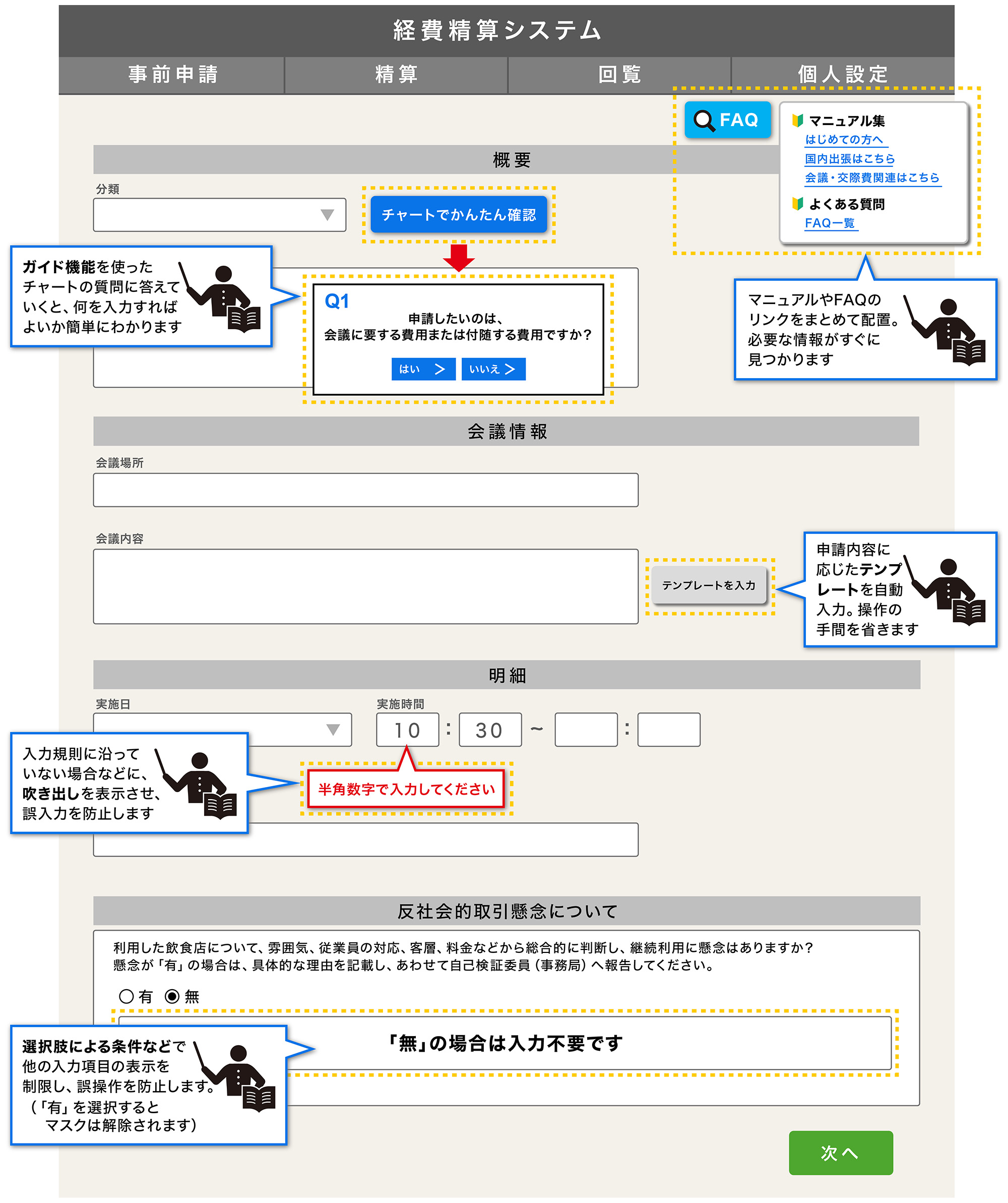Click the green 次へ button
The width and height of the screenshot is (1008, 1203).
pos(840,1152)
